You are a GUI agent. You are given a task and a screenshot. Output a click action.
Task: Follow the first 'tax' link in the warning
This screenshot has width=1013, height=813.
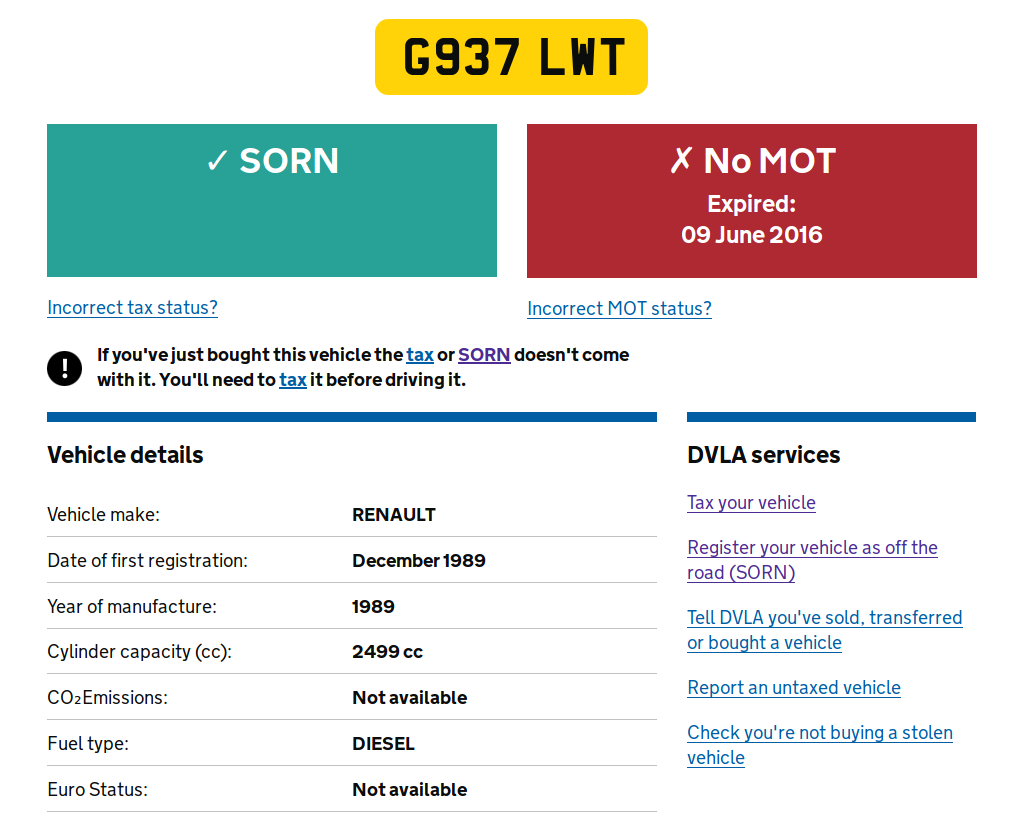coord(420,355)
